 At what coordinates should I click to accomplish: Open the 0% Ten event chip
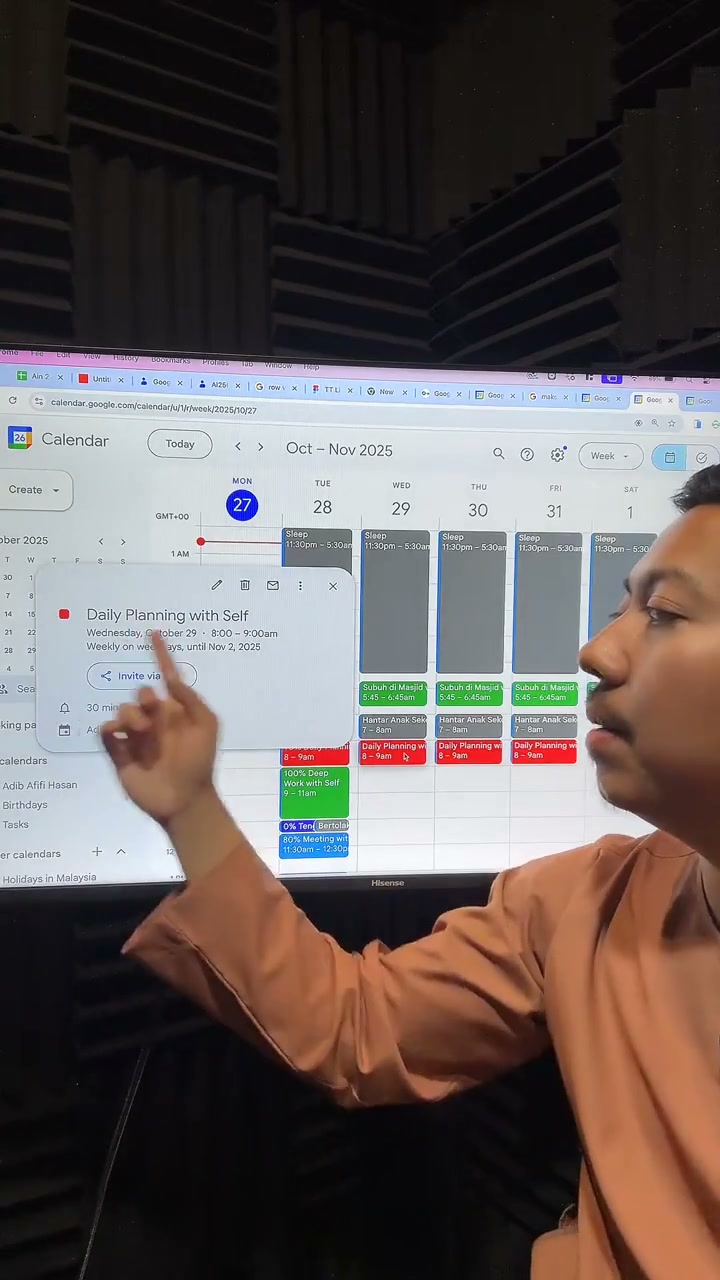coord(297,826)
